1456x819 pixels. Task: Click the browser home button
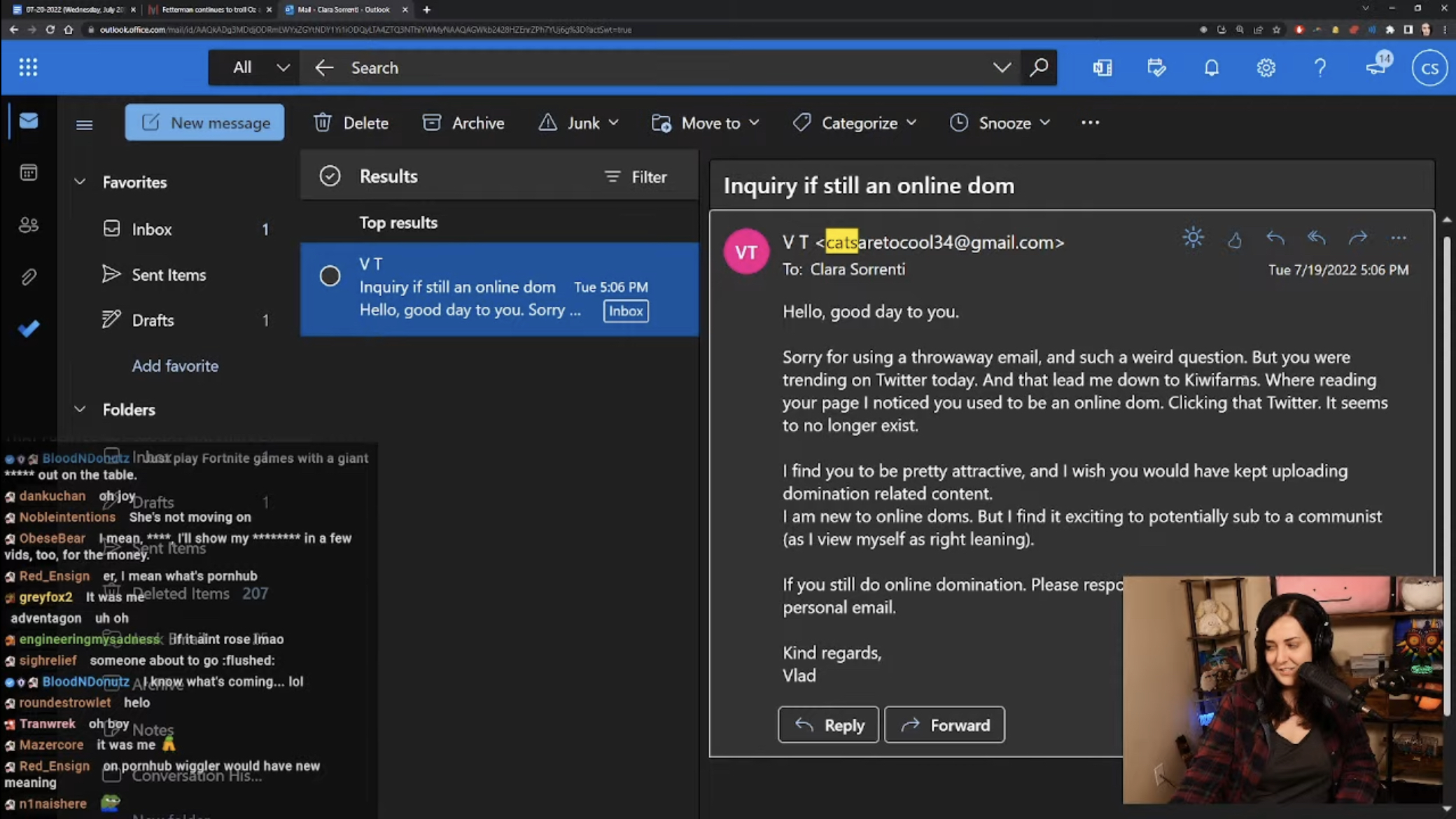[68, 29]
